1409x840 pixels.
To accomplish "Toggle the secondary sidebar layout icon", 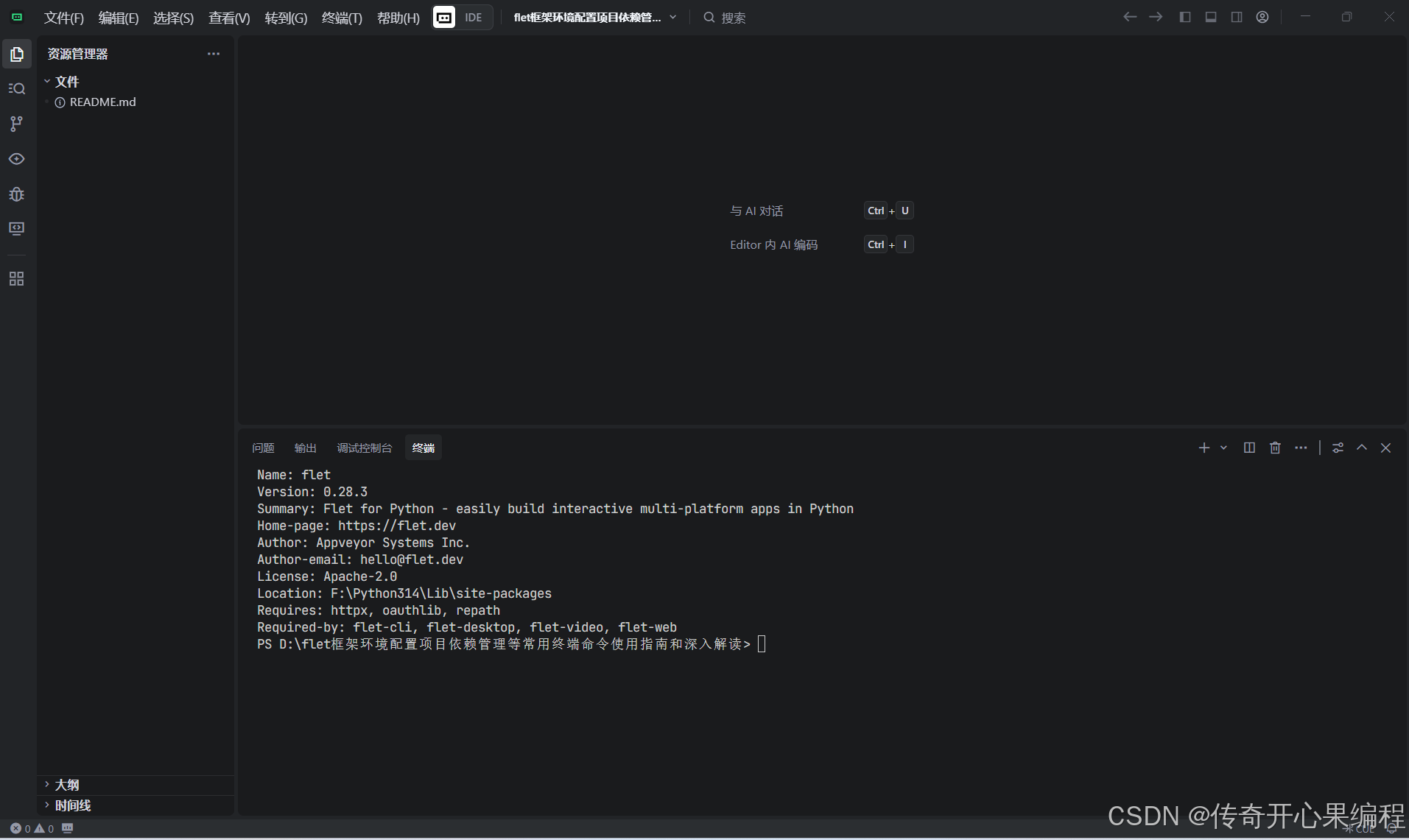I will [x=1237, y=17].
